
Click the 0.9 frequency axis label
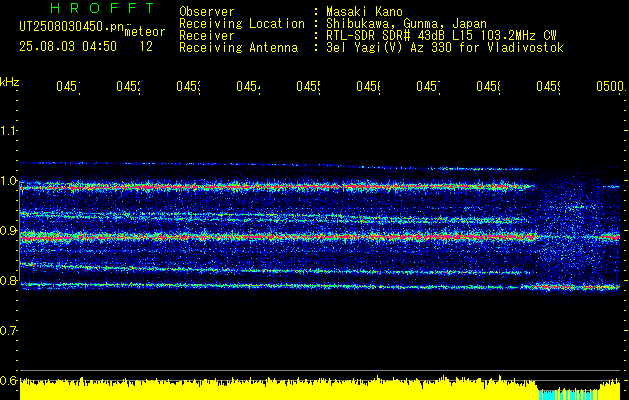pos(8,231)
